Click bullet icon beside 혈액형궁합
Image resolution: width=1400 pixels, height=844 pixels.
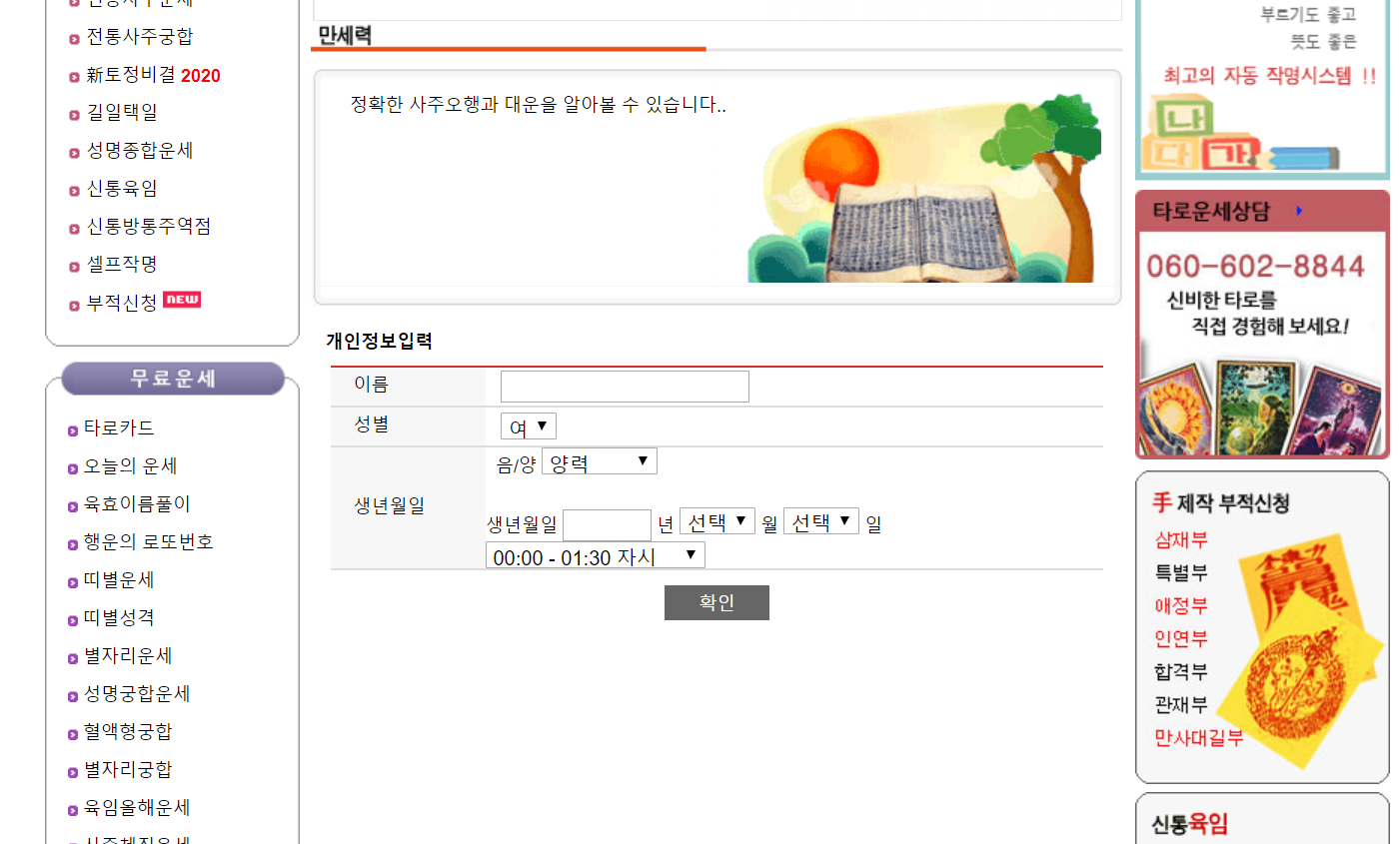pos(73,735)
